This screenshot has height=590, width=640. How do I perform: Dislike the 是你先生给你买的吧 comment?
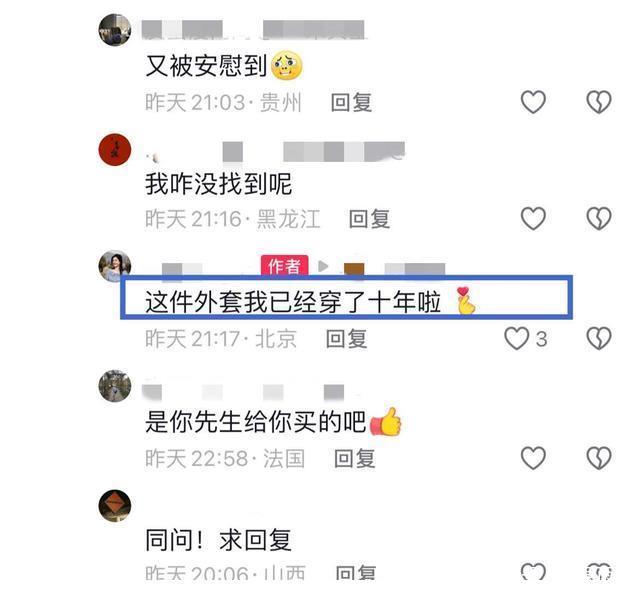598,458
